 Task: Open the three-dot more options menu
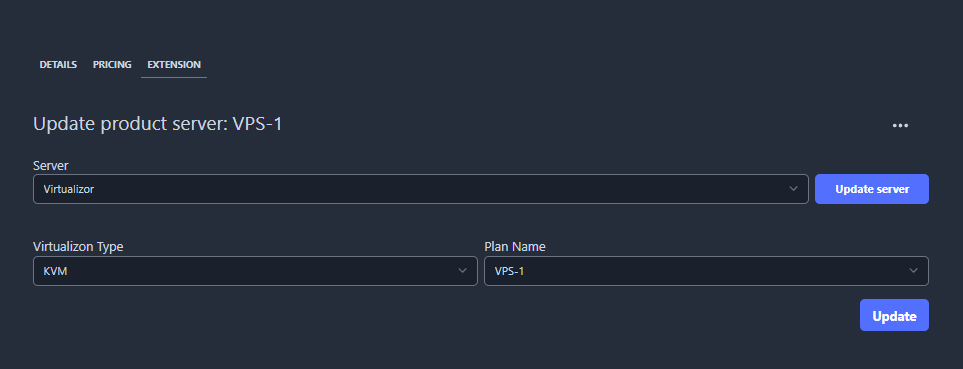point(900,125)
